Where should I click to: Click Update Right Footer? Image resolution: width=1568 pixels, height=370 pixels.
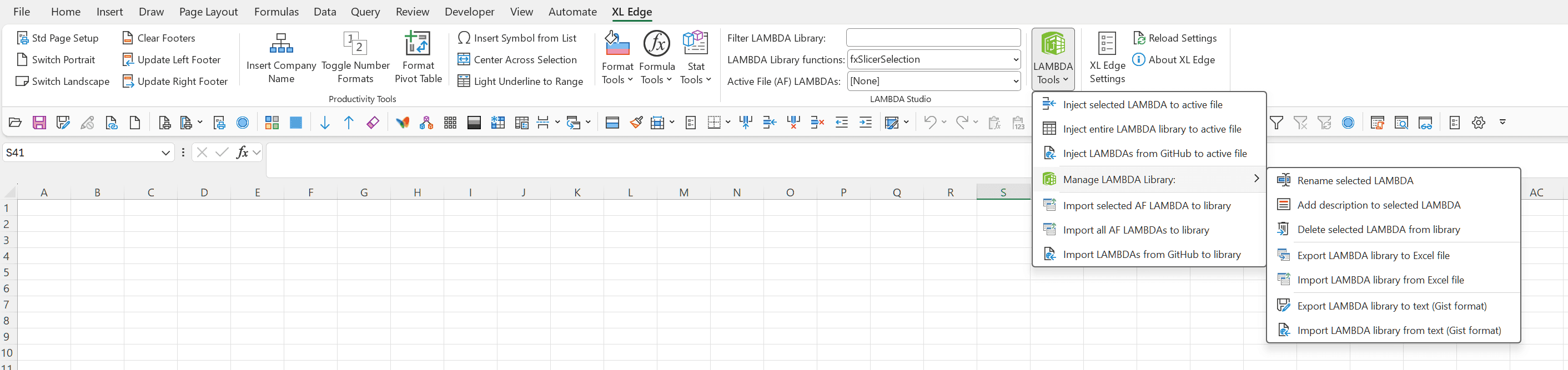tap(175, 82)
